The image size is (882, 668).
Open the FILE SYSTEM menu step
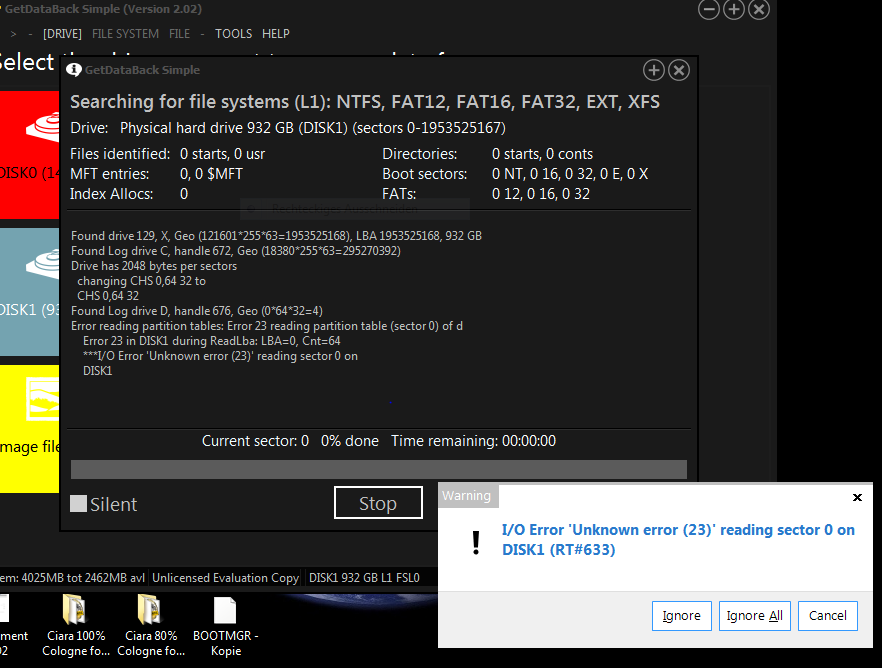click(125, 34)
